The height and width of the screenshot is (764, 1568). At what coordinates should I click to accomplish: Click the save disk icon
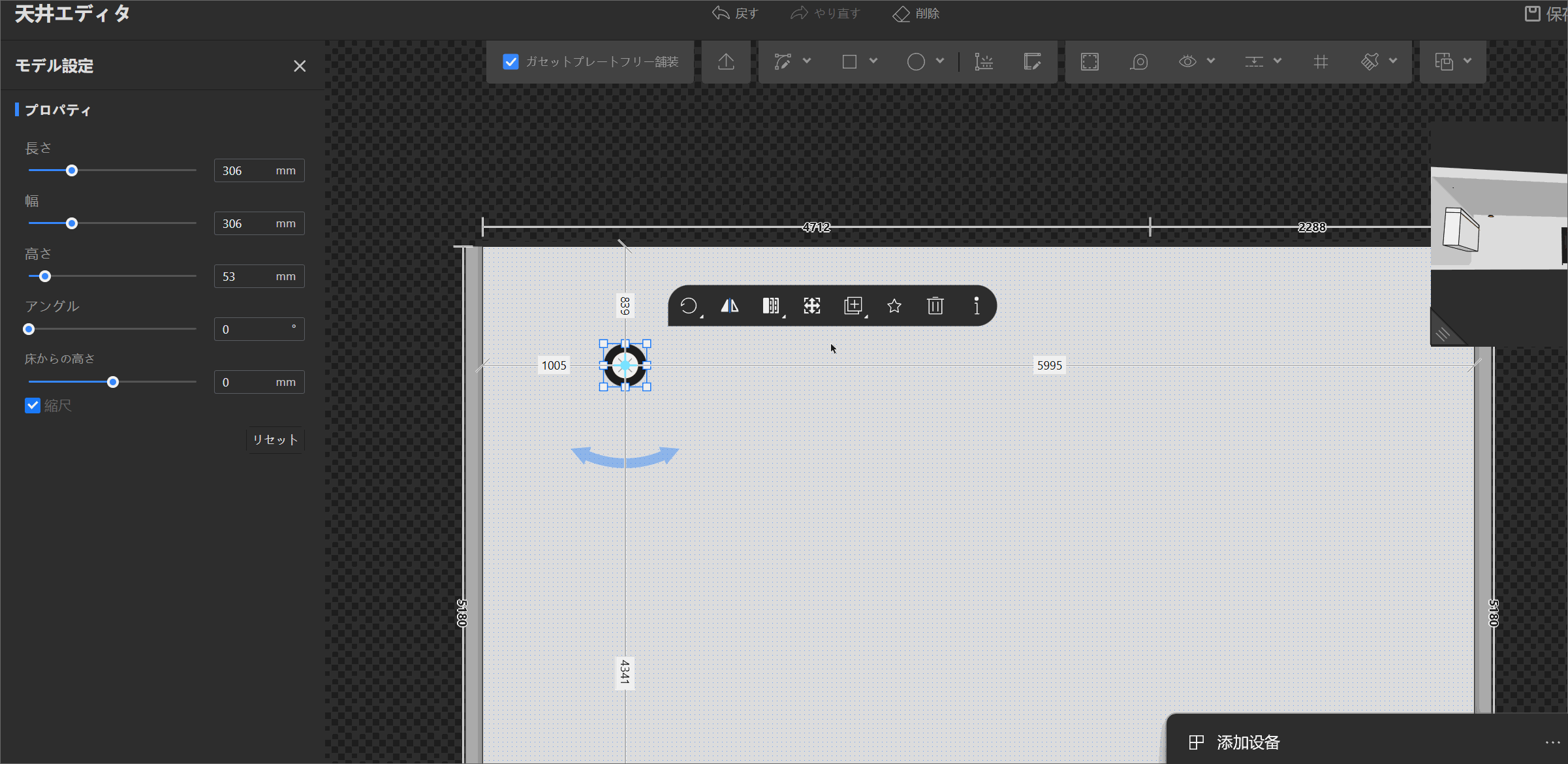point(1532,14)
